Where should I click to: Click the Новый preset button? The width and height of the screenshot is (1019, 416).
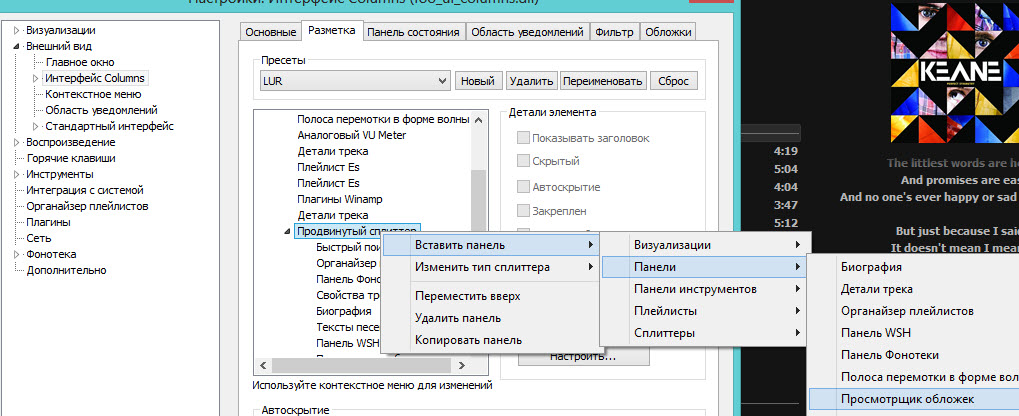(x=478, y=81)
